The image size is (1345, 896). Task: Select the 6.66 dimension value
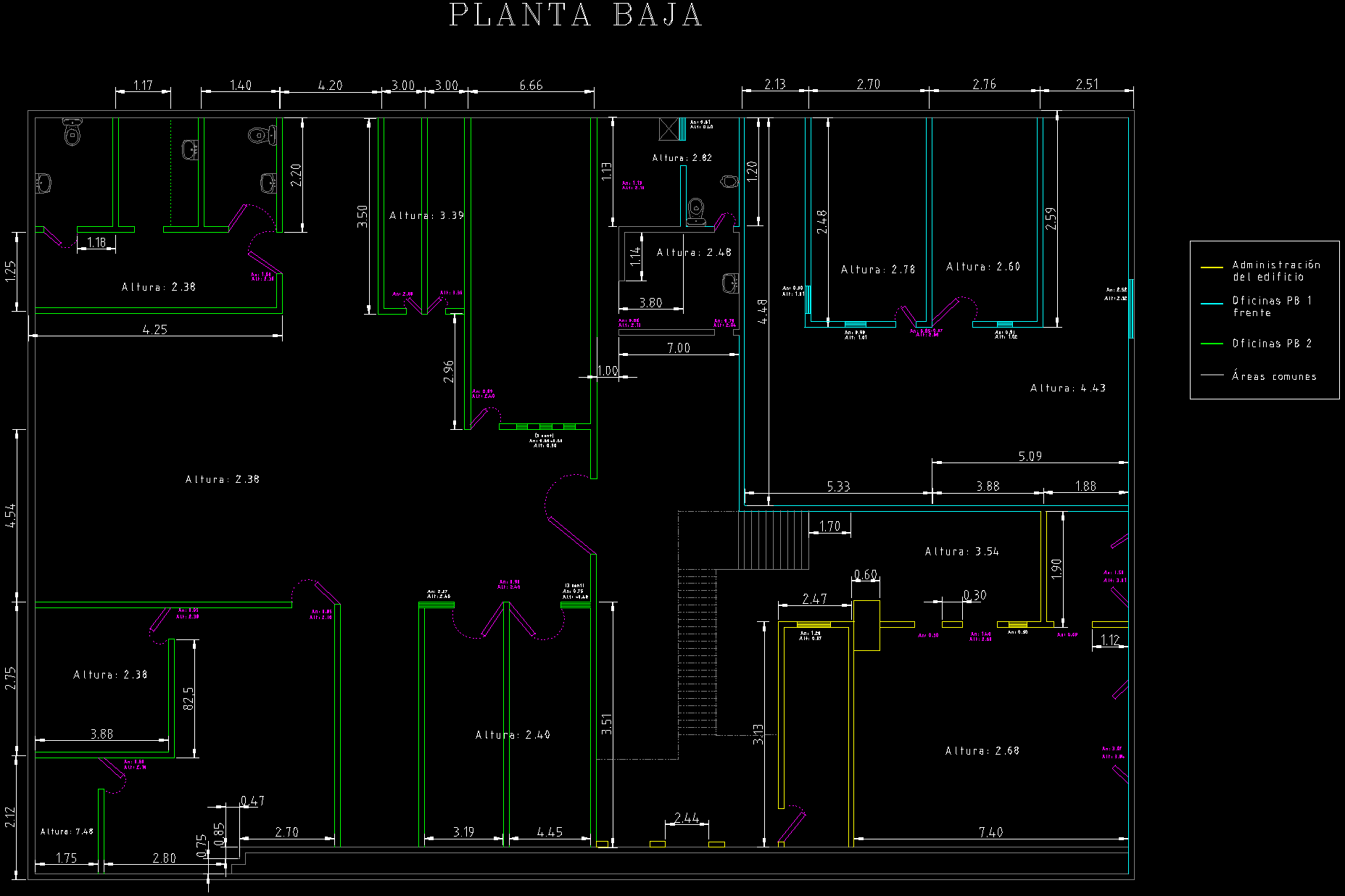(531, 85)
